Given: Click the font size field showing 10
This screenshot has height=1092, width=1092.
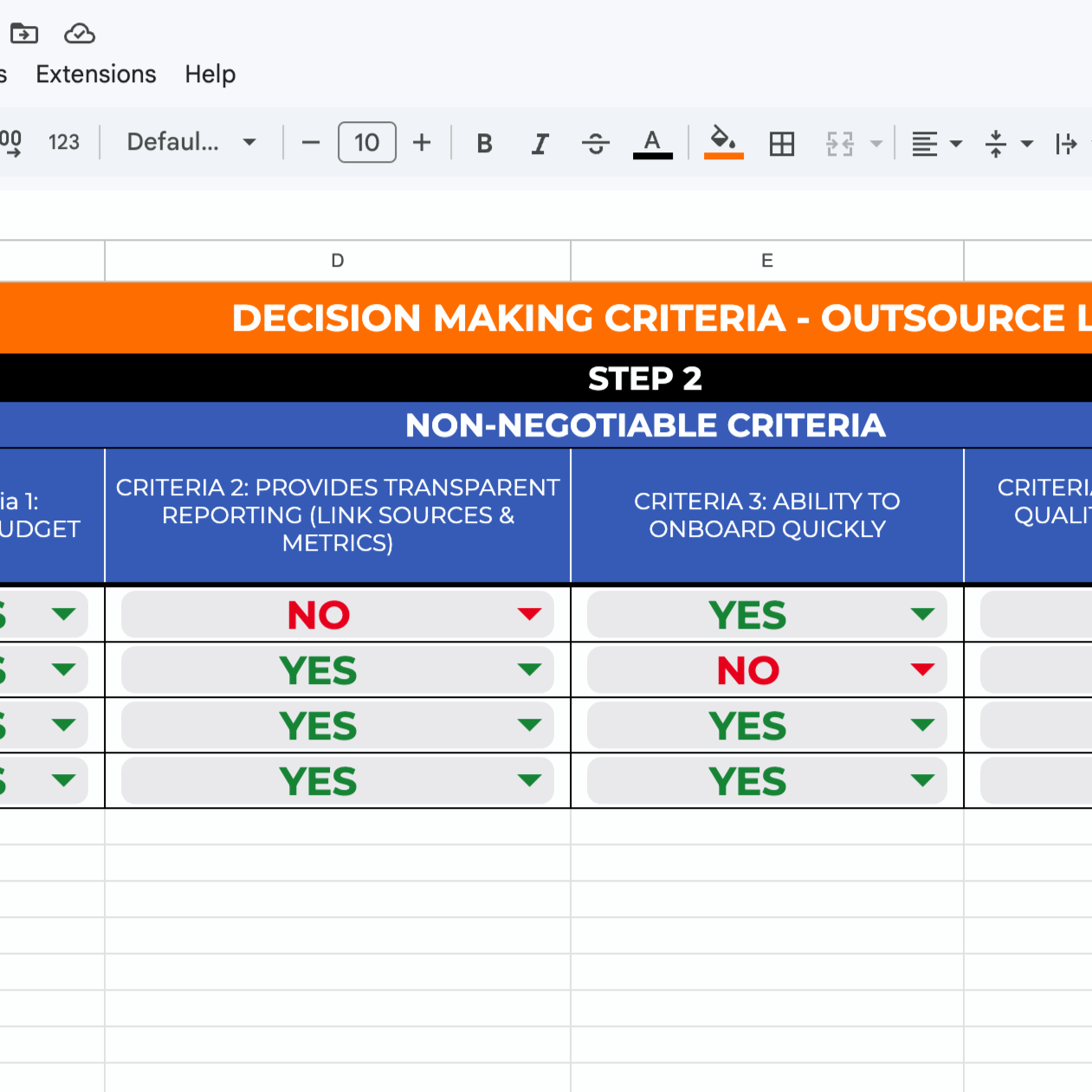Looking at the screenshot, I should click(367, 142).
